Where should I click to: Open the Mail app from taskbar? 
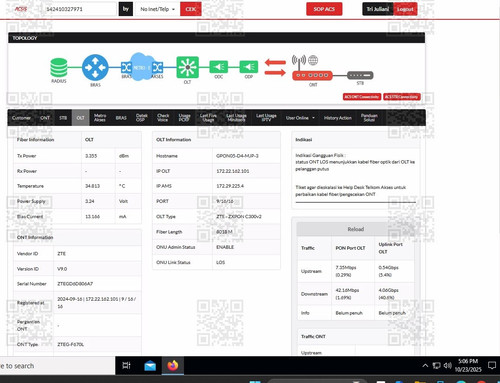click(x=150, y=366)
